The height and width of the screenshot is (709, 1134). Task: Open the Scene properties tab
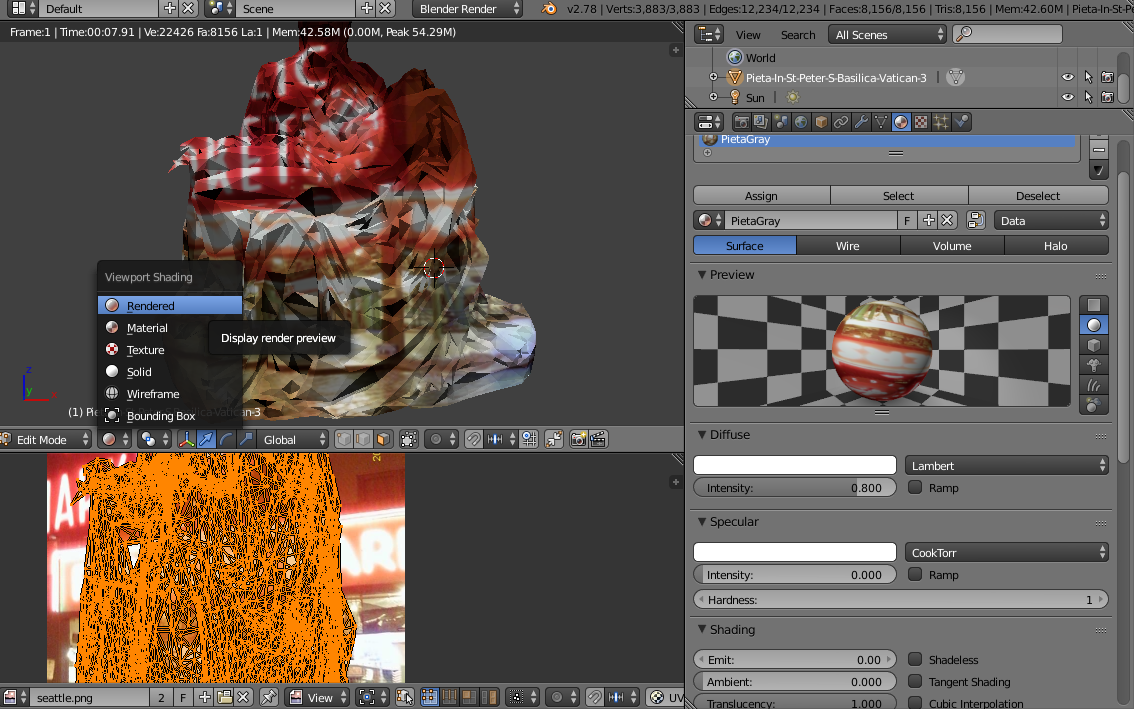point(780,122)
